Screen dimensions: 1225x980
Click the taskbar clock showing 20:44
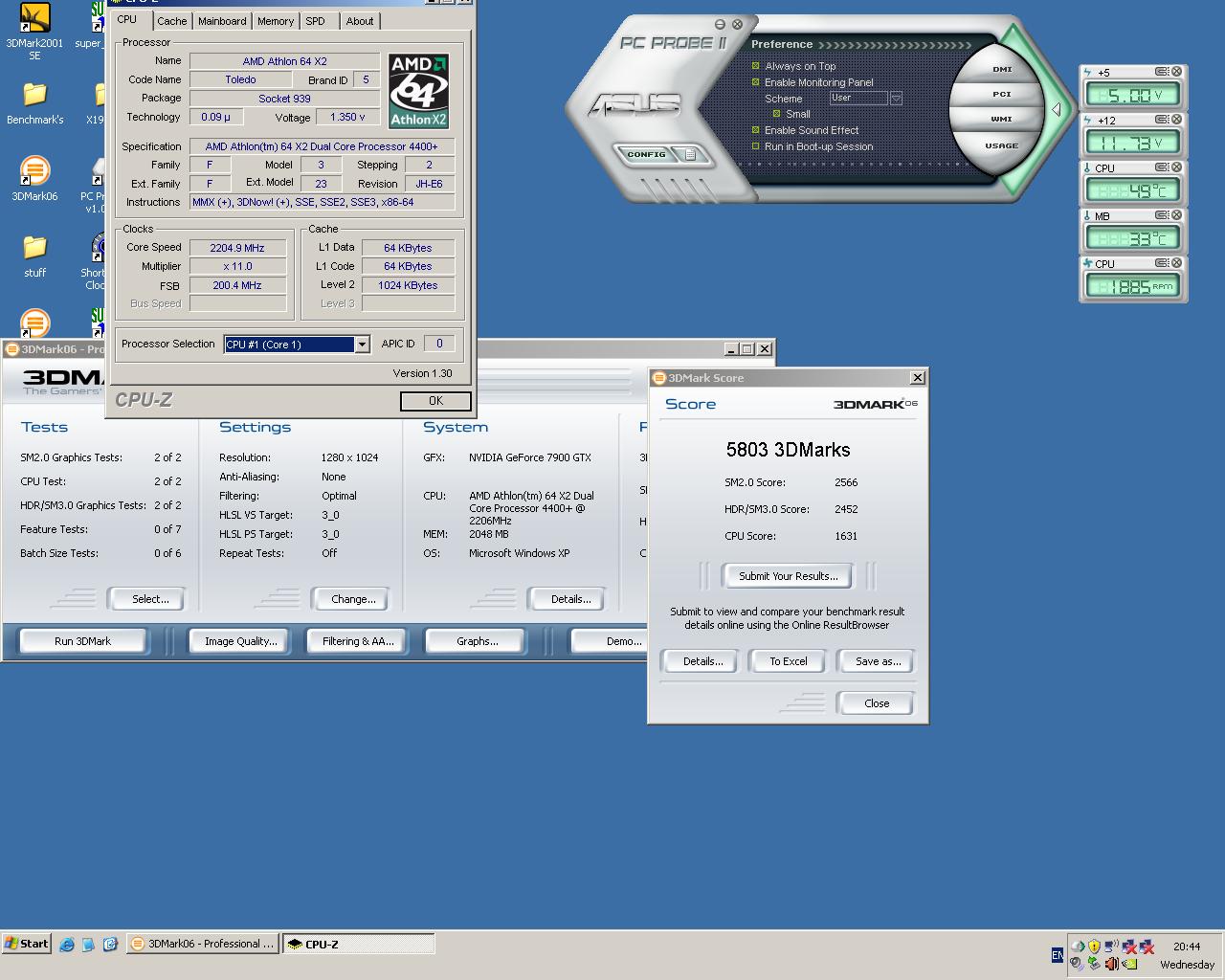(x=1187, y=947)
